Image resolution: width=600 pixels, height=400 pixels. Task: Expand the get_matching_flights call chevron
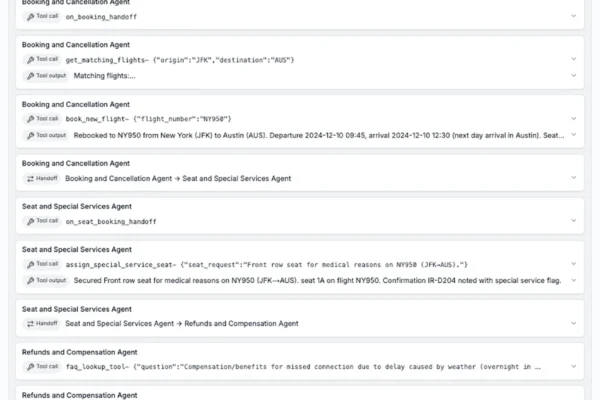(574, 60)
